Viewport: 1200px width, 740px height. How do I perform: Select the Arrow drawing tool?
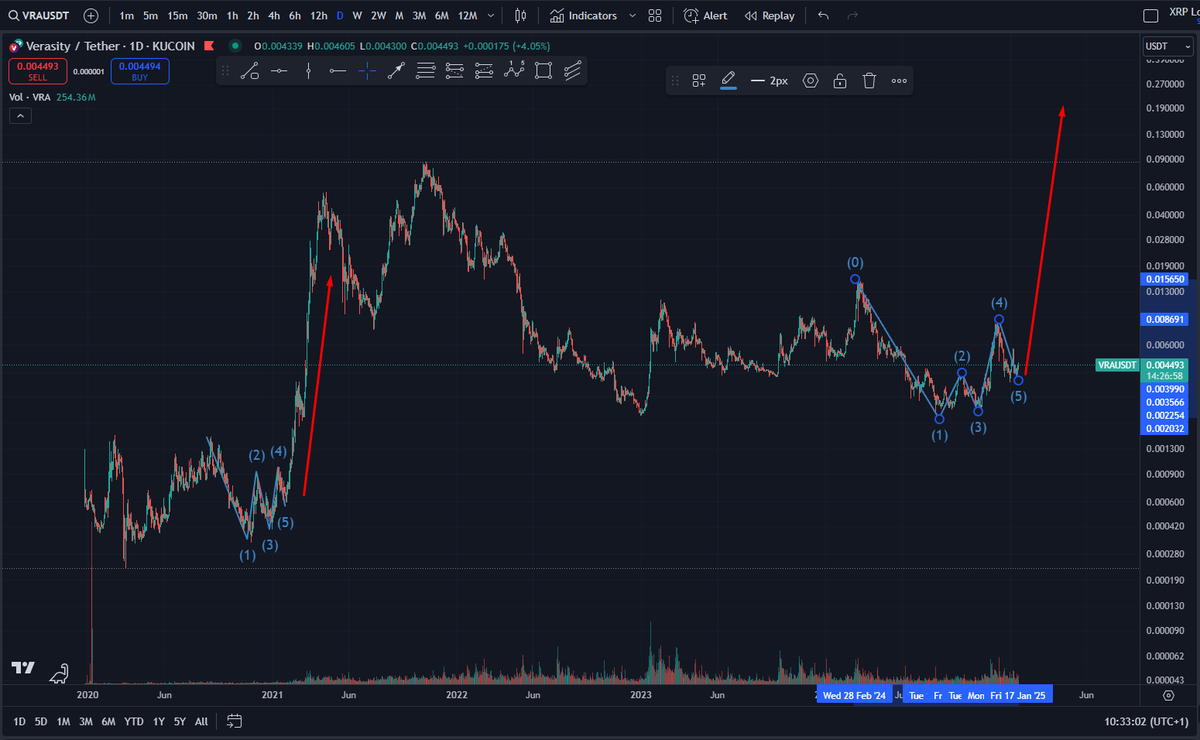point(396,70)
